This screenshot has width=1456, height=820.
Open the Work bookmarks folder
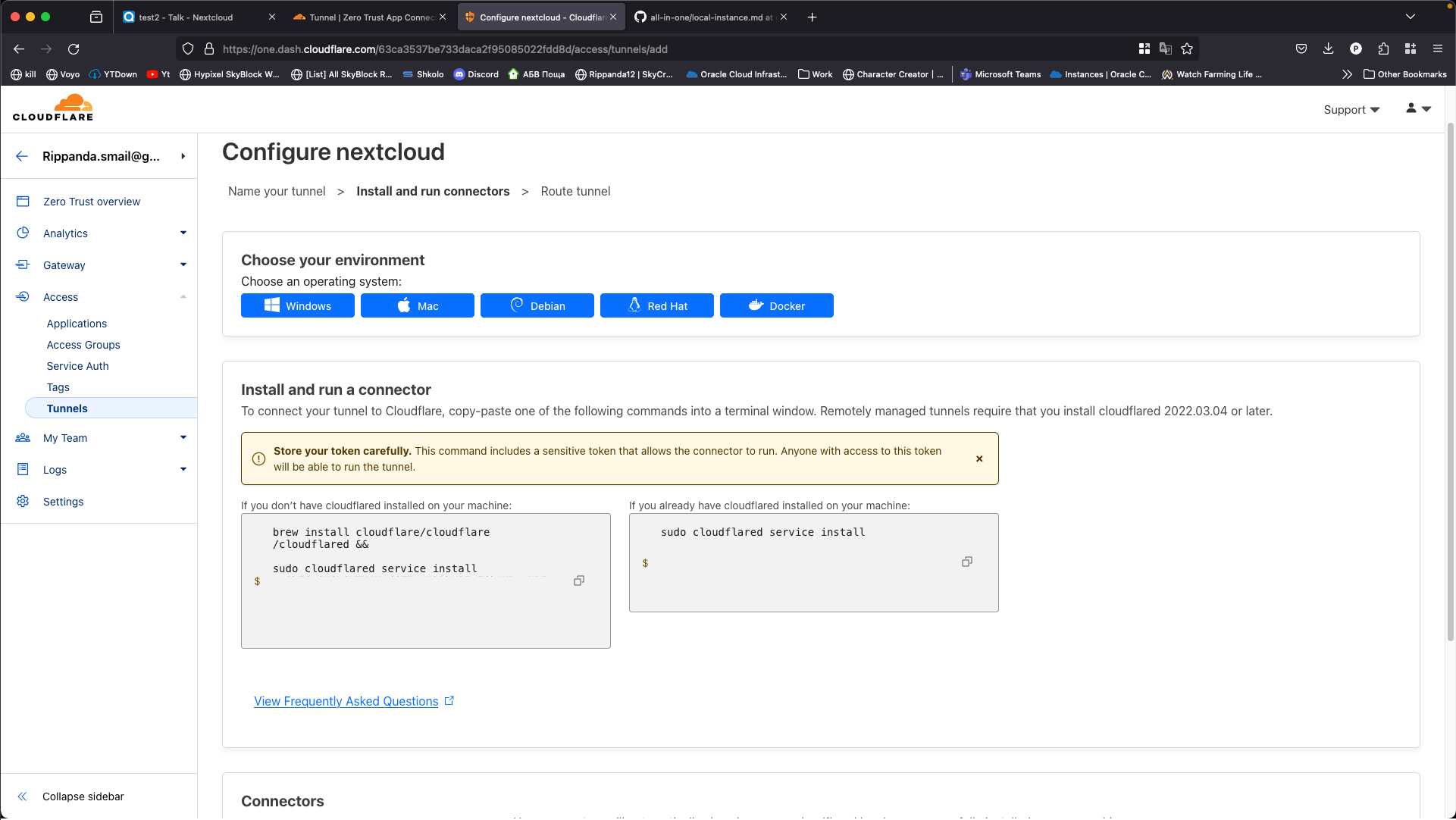[815, 74]
